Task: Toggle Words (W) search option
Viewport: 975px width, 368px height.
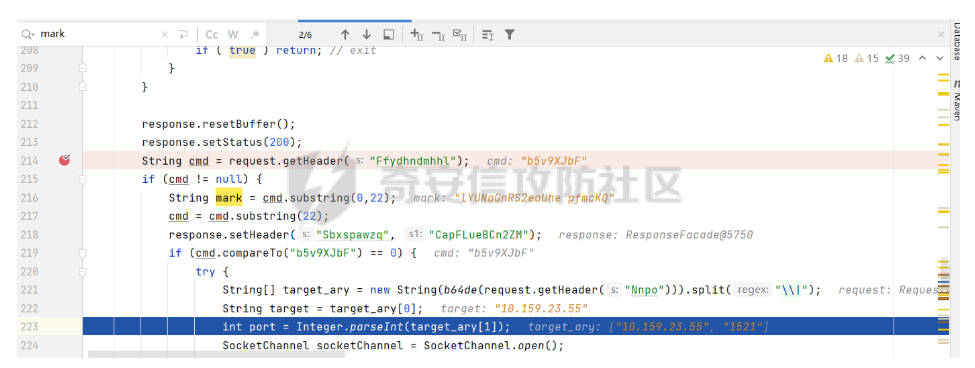Action: [233, 35]
